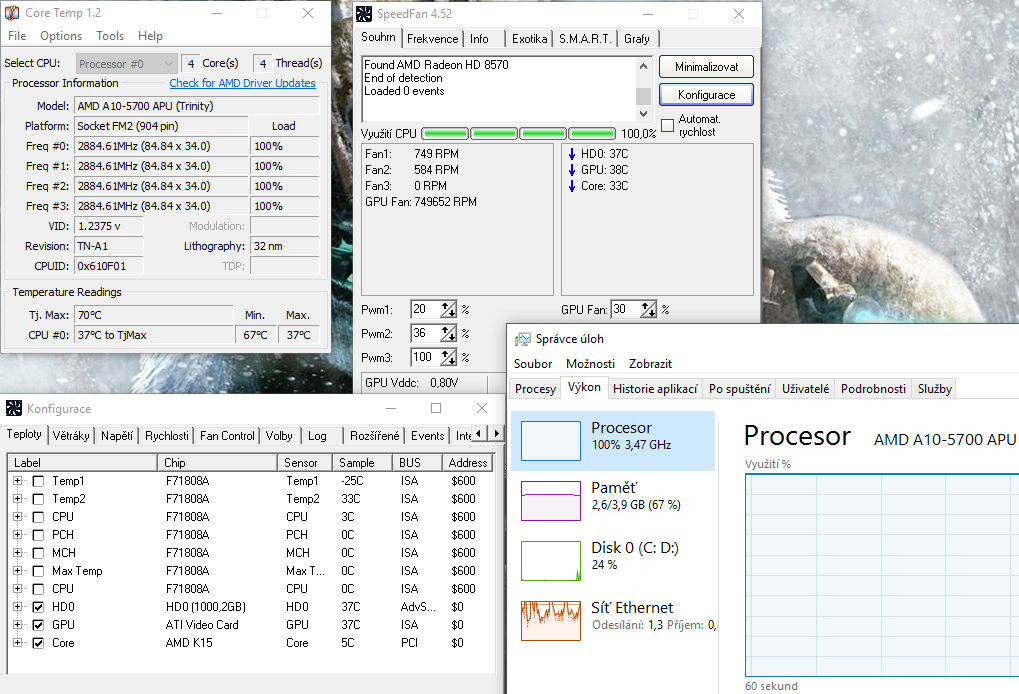
Task: Check the PCH sensor checkbox
Action: 38,535
